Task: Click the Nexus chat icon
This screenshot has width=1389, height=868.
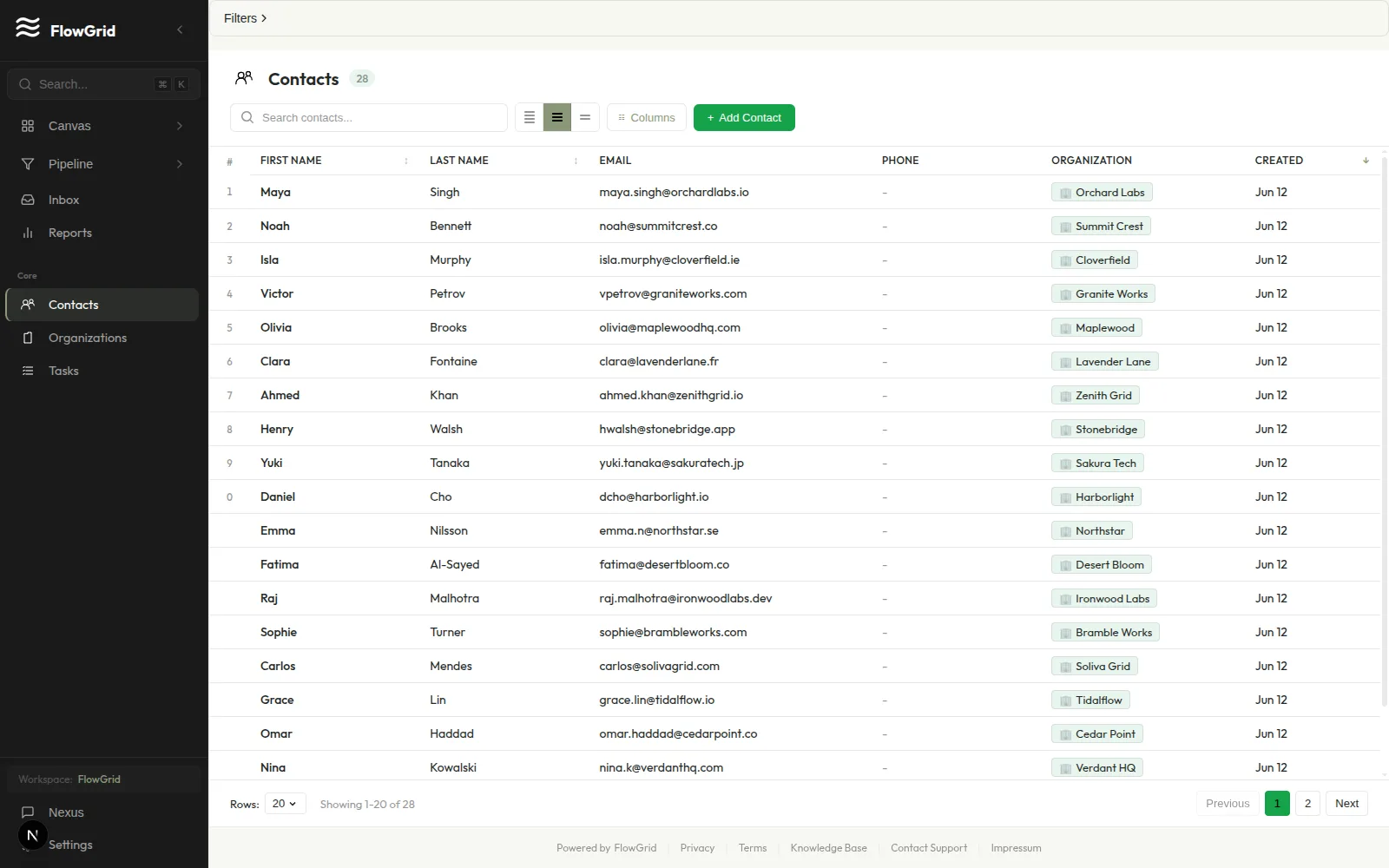Action: 28,812
